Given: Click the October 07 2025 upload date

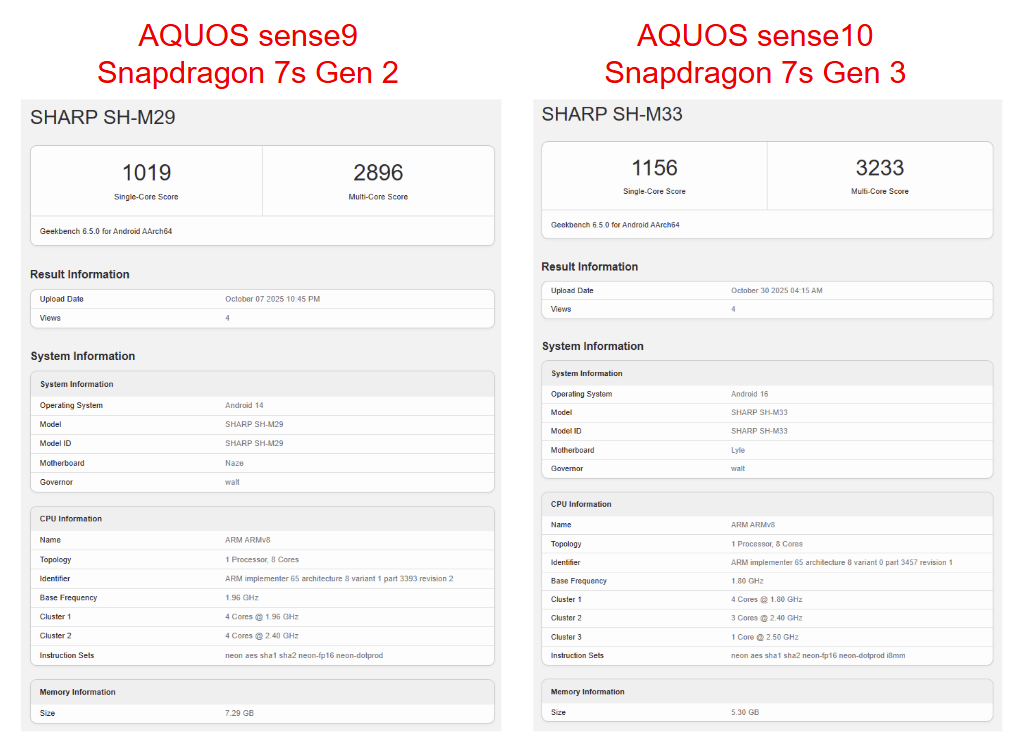Looking at the screenshot, I should pos(272,299).
